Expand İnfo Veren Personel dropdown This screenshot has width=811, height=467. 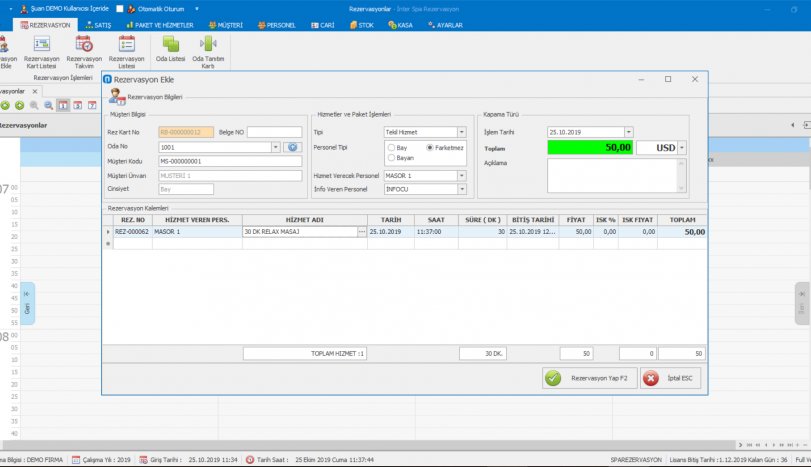[x=462, y=189]
